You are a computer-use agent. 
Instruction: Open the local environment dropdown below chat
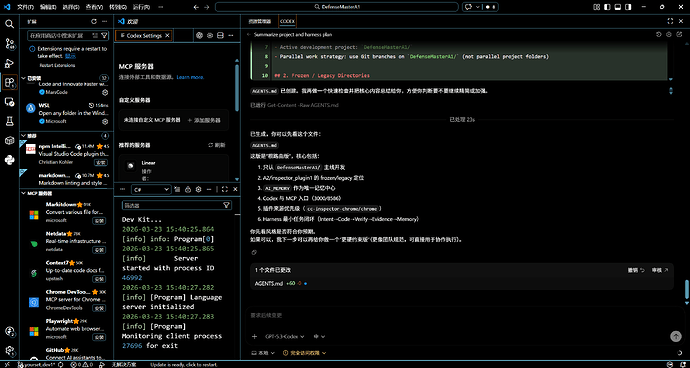coord(263,353)
